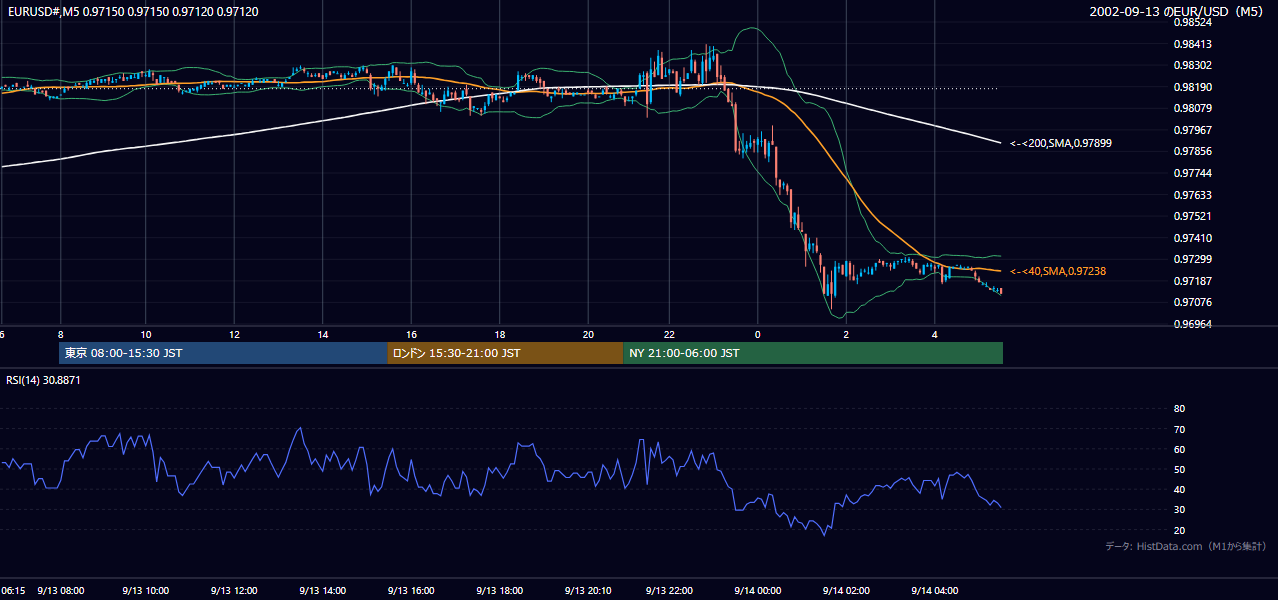The width and height of the screenshot is (1278, 600).
Task: Click hour label 14 under the price chart
Action: (x=323, y=334)
